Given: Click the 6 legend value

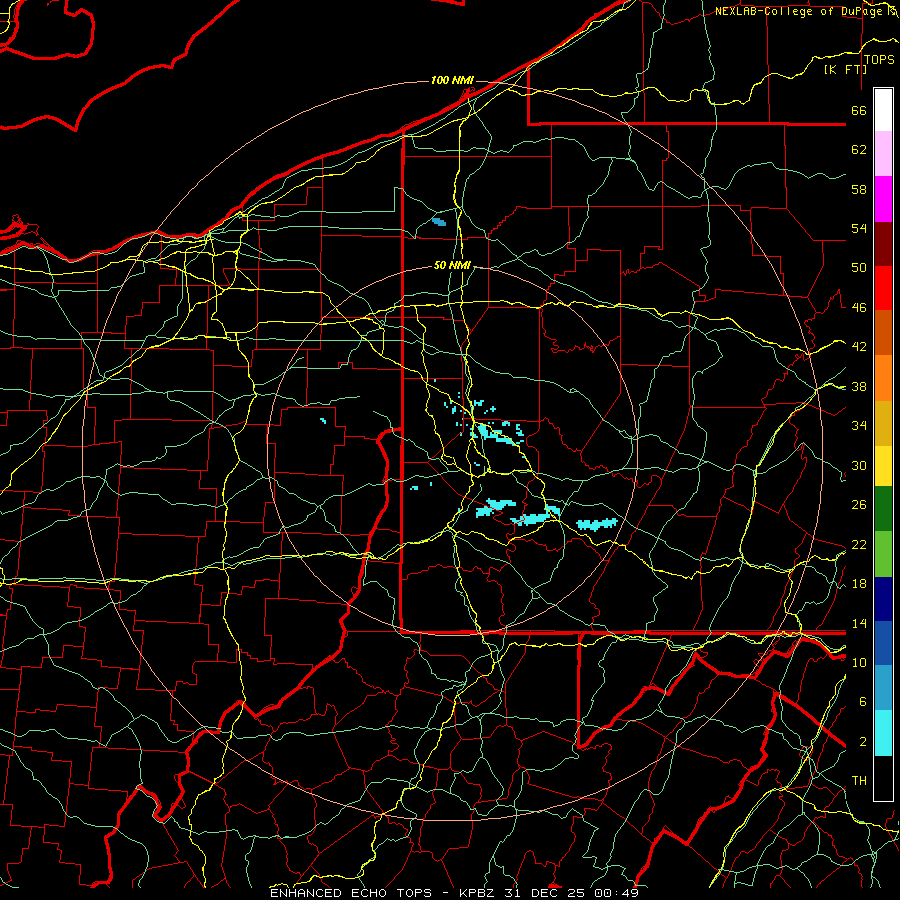Looking at the screenshot, I should [x=863, y=702].
